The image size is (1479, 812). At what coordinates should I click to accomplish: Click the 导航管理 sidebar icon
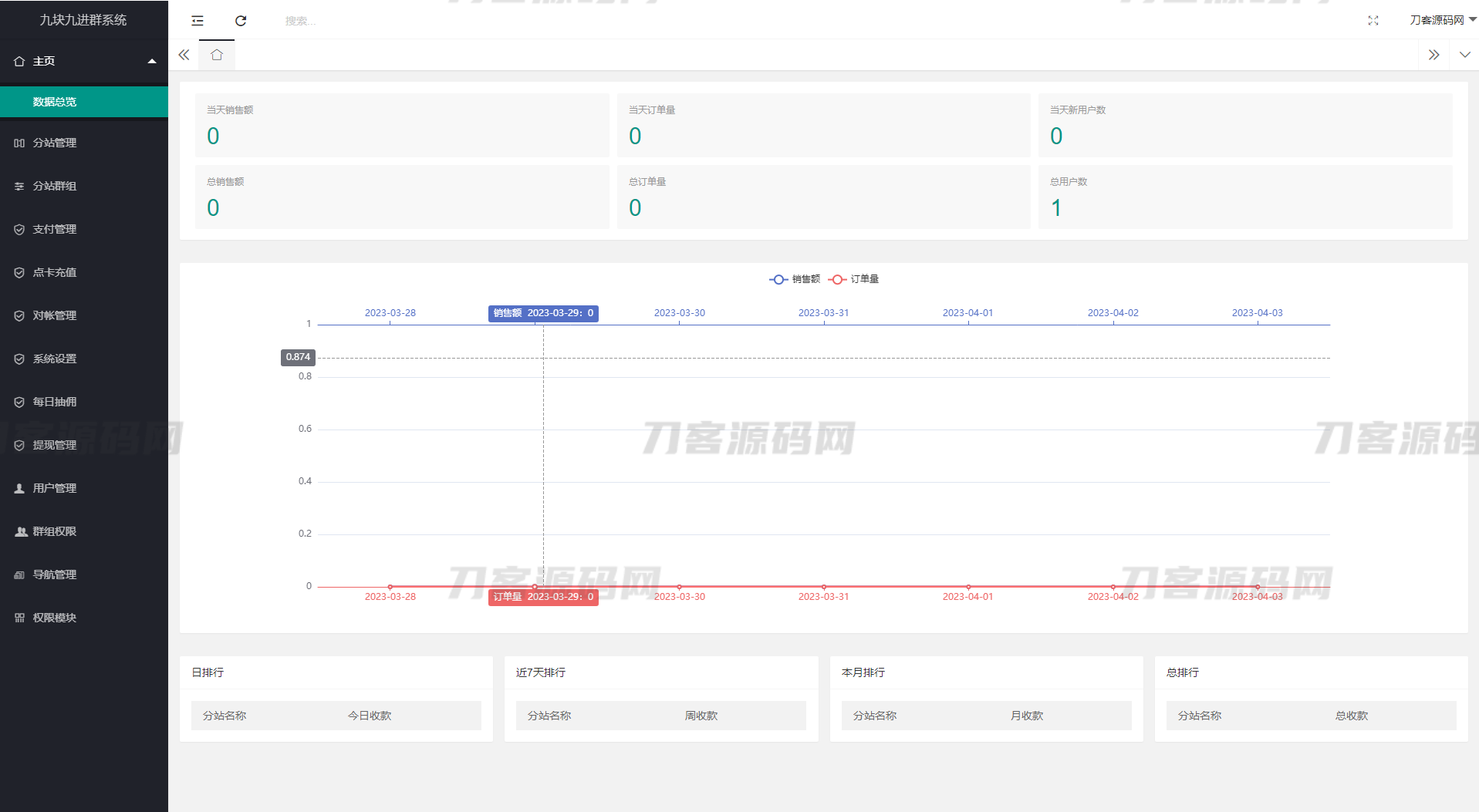(x=20, y=574)
